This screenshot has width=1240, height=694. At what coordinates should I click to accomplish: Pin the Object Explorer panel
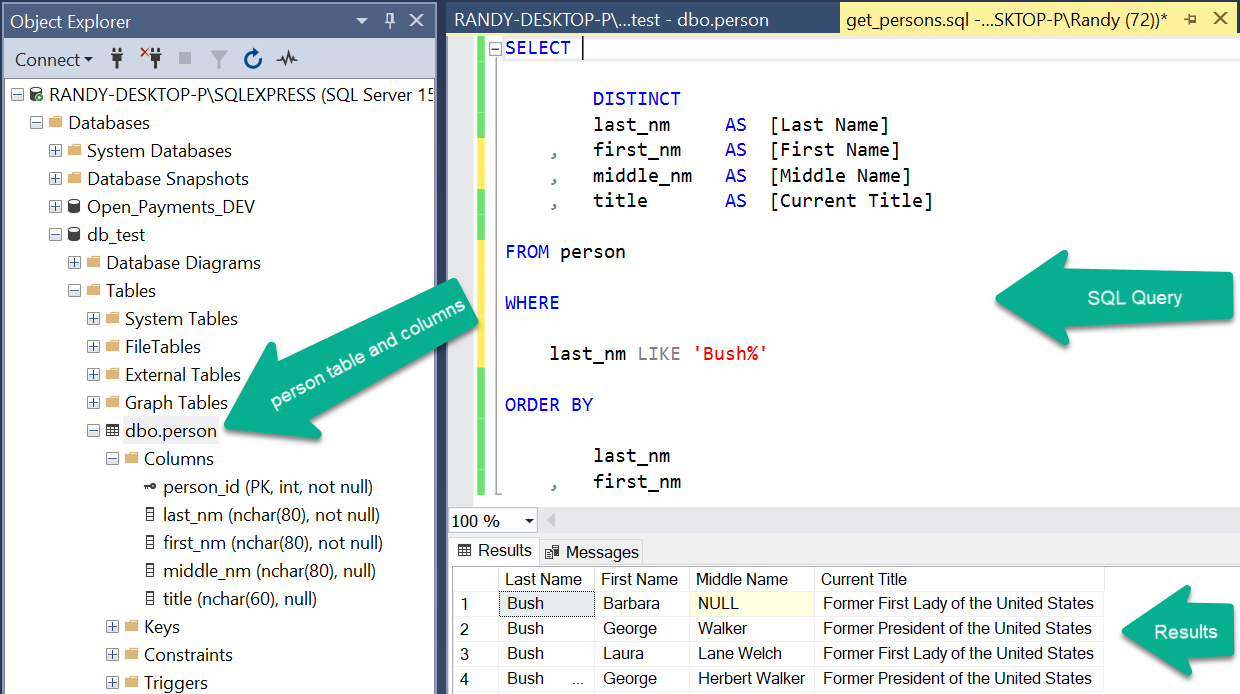pyautogui.click(x=390, y=21)
